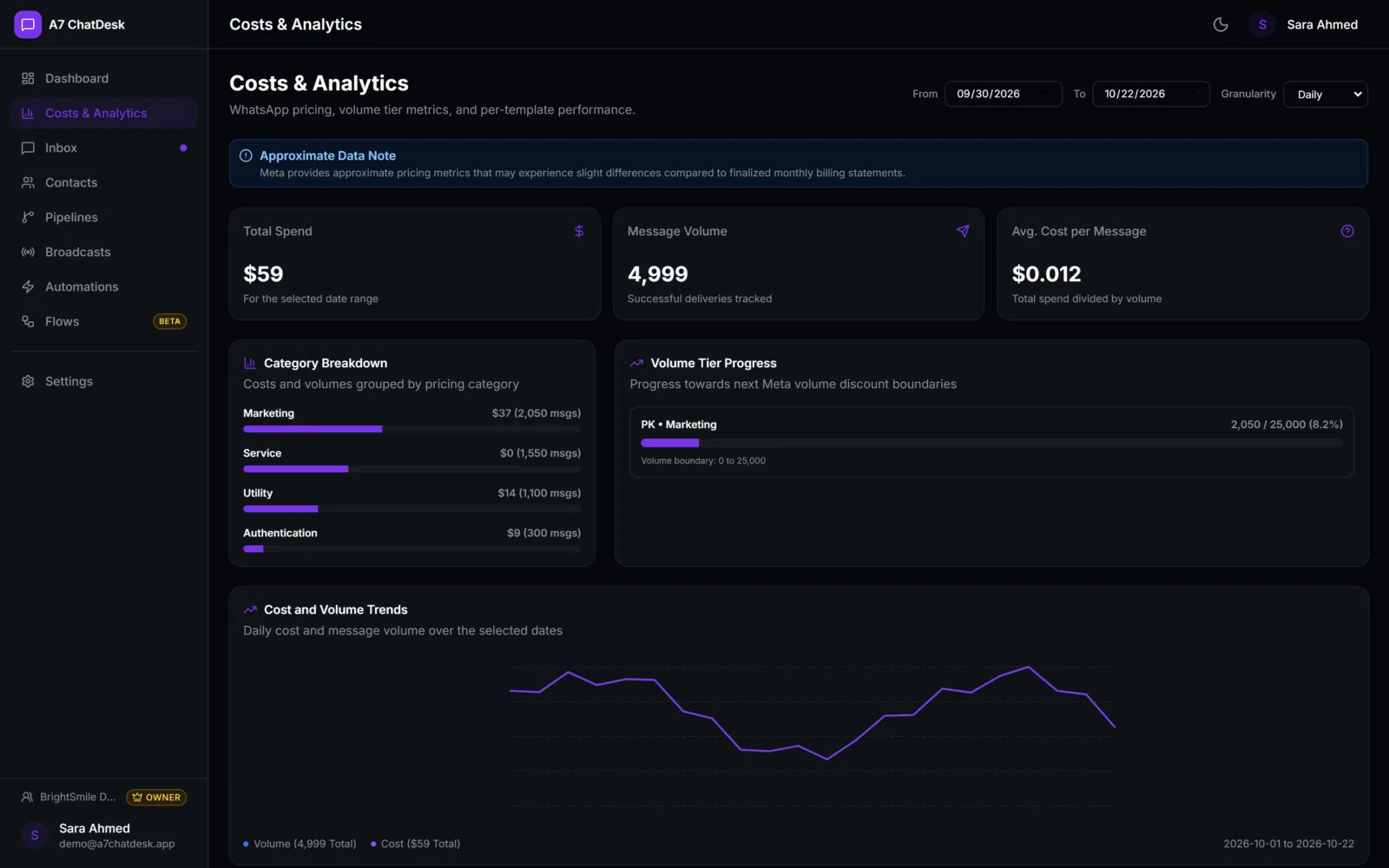The height and width of the screenshot is (868, 1389).
Task: Click the 2026-10-01 to 2026-10-22 range label
Action: pos(1288,844)
